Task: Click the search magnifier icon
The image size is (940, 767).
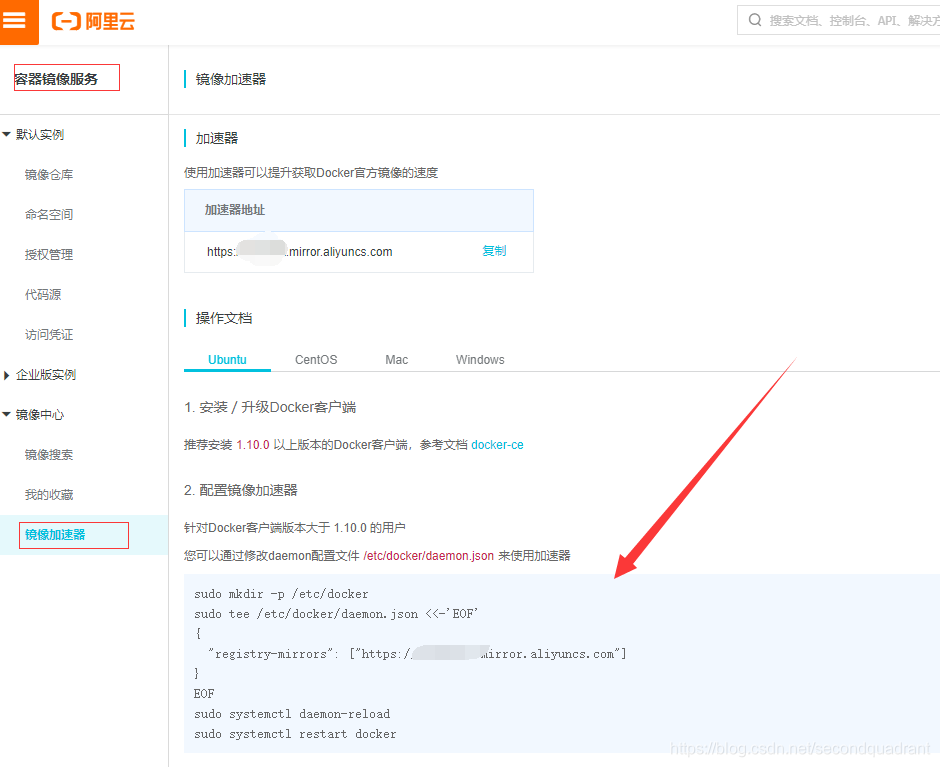Action: click(755, 20)
